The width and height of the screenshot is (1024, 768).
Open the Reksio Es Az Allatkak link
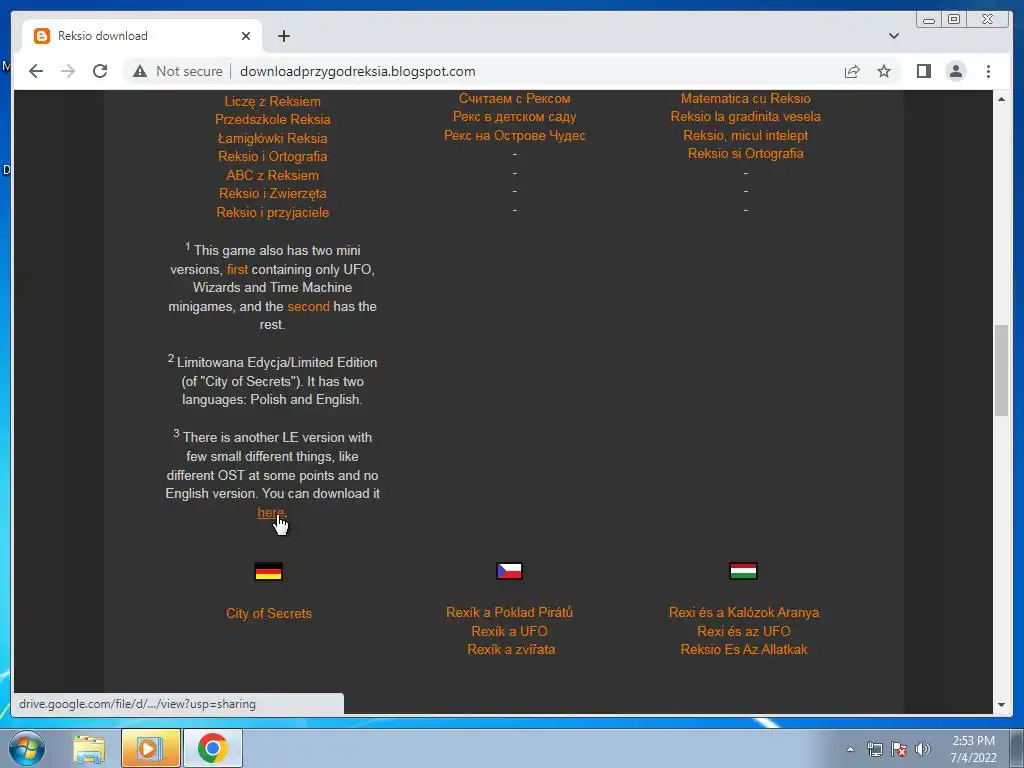click(744, 650)
